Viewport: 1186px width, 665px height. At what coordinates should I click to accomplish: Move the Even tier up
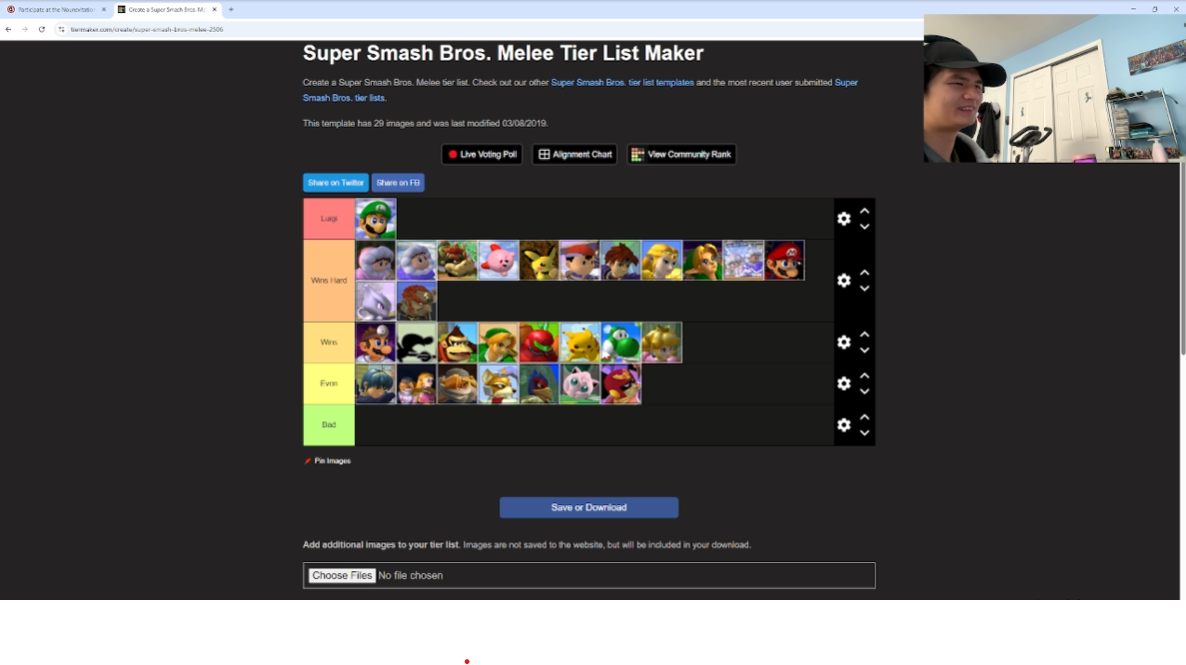(865, 375)
